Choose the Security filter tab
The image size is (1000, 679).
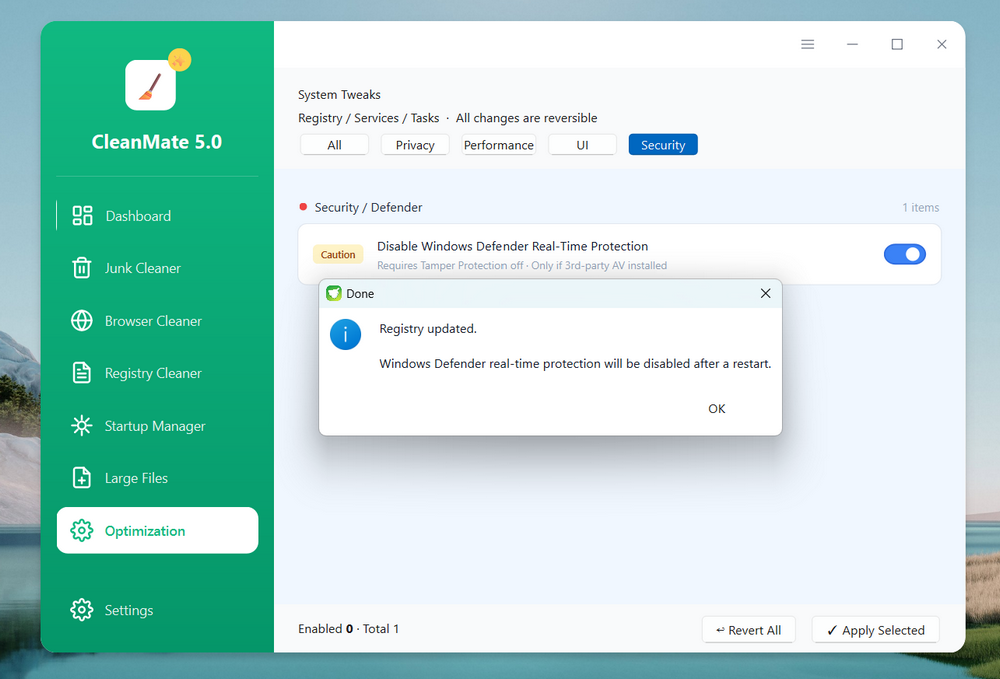(663, 145)
